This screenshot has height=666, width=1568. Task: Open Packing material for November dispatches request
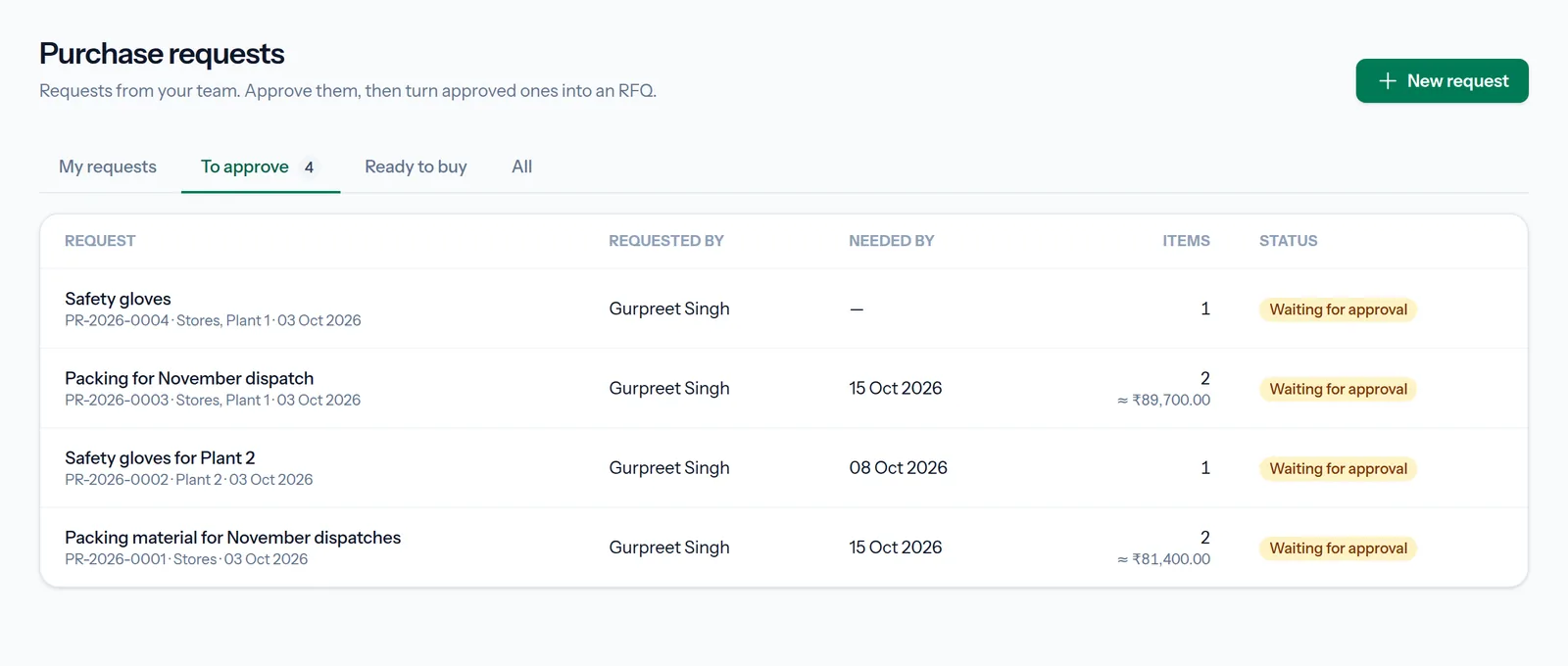[232, 537]
